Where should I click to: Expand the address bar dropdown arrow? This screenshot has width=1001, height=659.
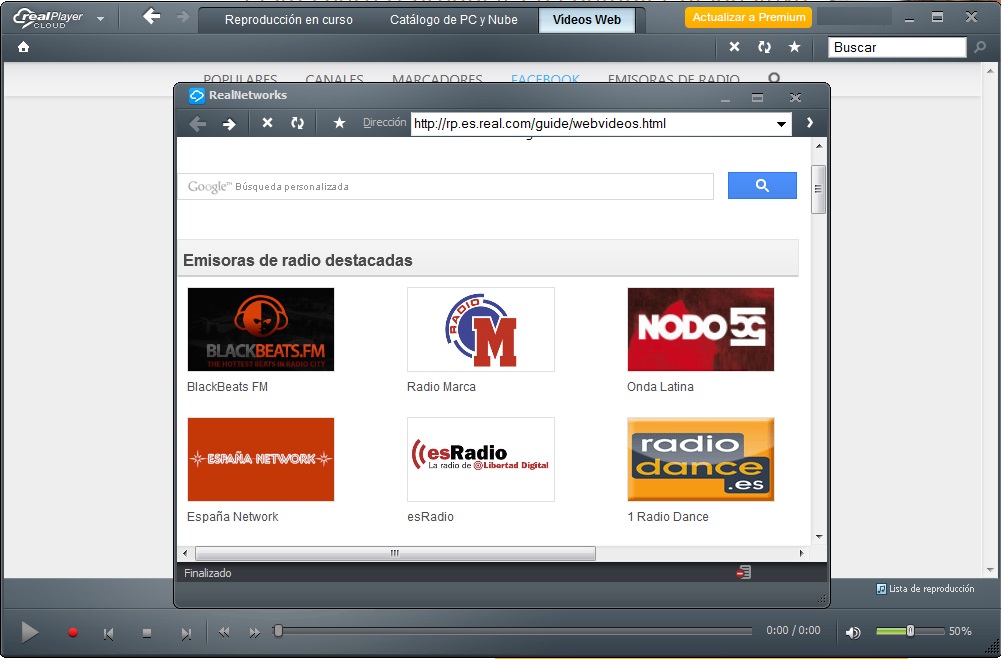pos(781,124)
